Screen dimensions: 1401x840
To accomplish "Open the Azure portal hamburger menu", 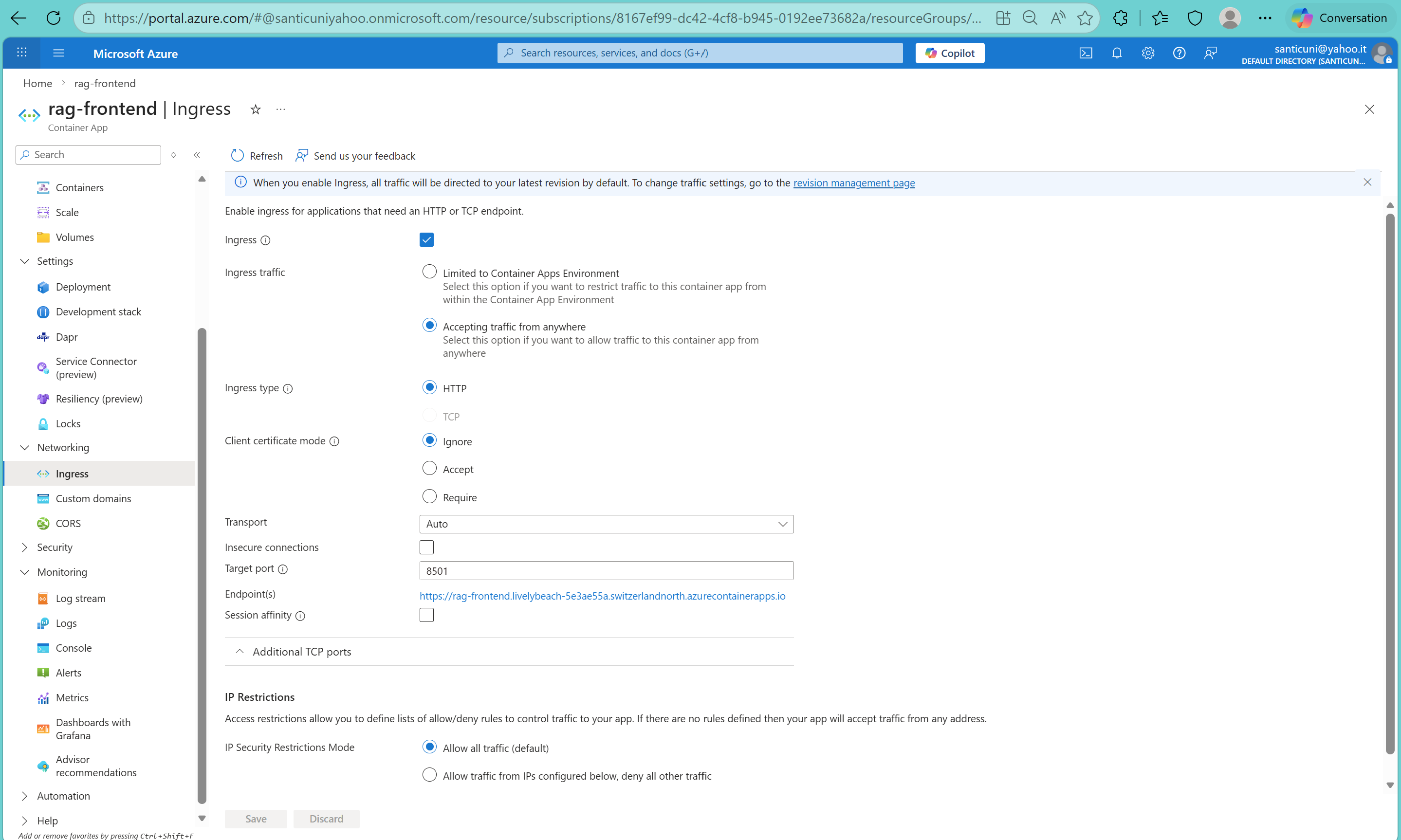I will (x=58, y=53).
